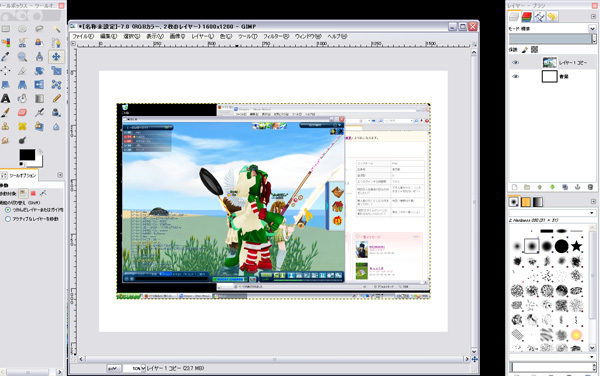600x376 pixels.
Task: Select the Paths tool
Action: [x=56, y=43]
